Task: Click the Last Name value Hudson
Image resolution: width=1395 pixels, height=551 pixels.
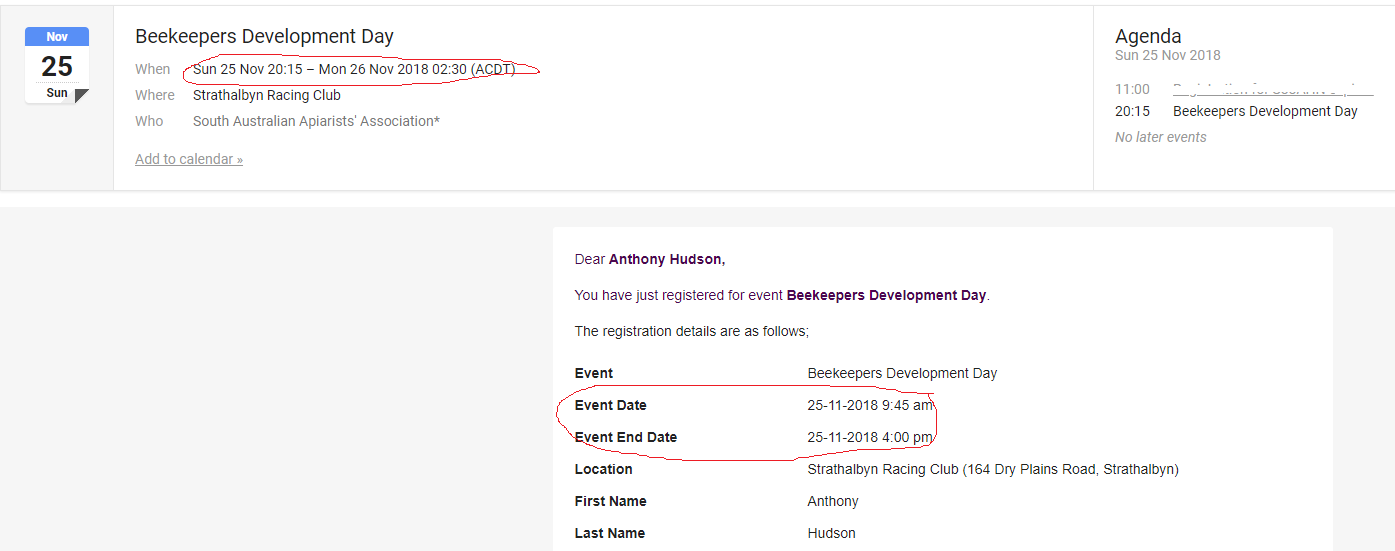Action: click(831, 533)
